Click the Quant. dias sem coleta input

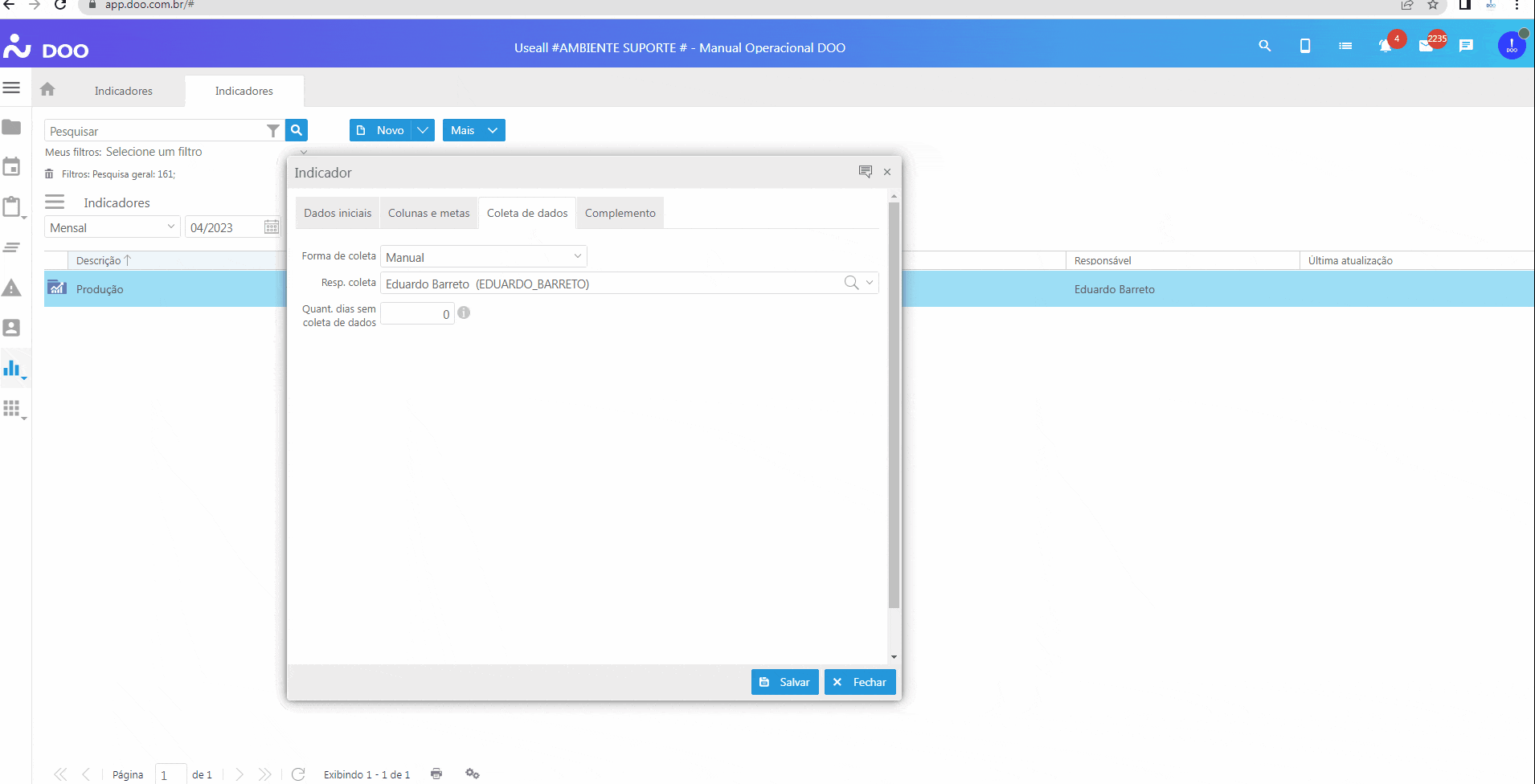pyautogui.click(x=417, y=314)
